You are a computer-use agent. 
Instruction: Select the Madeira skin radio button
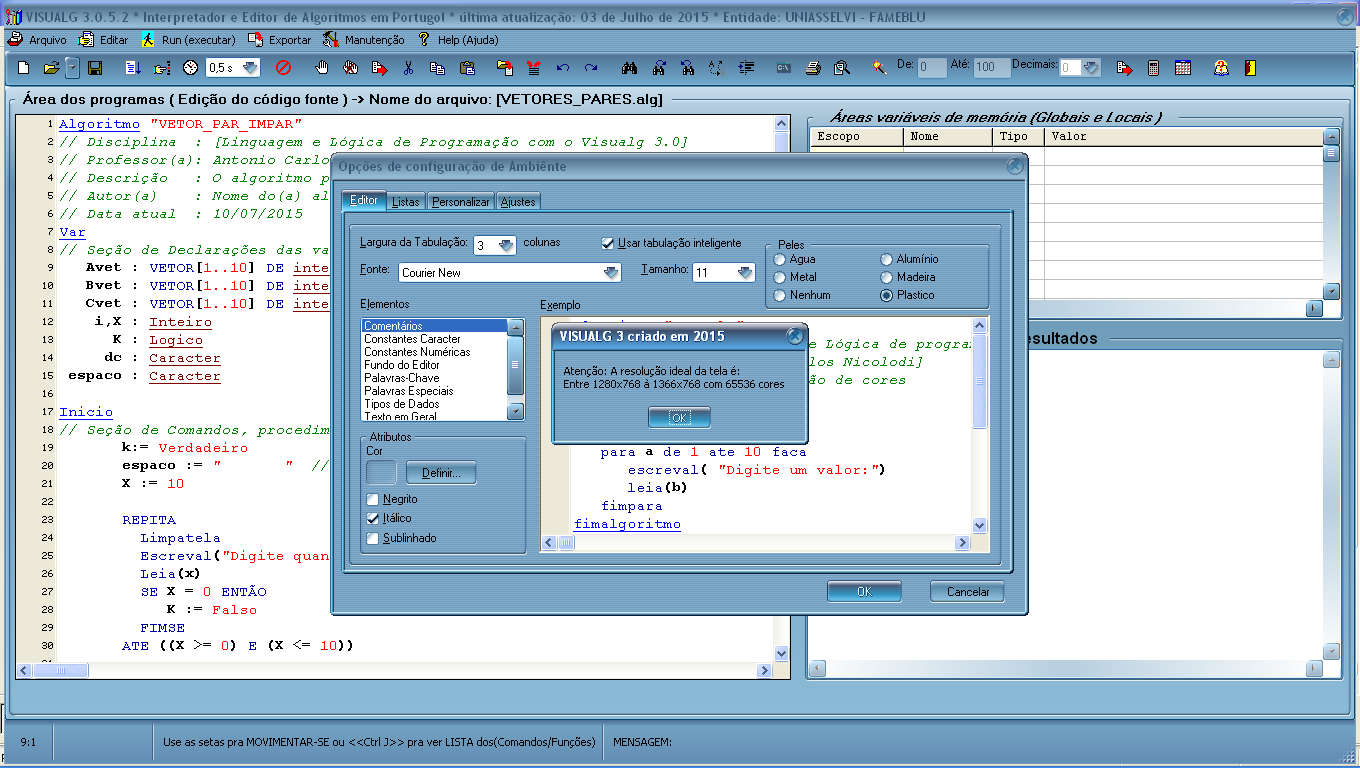pos(886,276)
